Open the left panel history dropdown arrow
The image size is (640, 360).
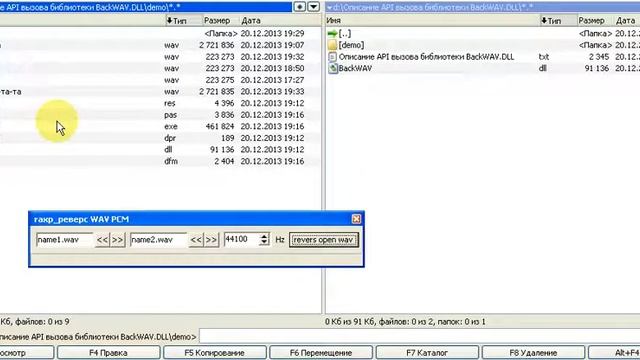(x=313, y=7)
